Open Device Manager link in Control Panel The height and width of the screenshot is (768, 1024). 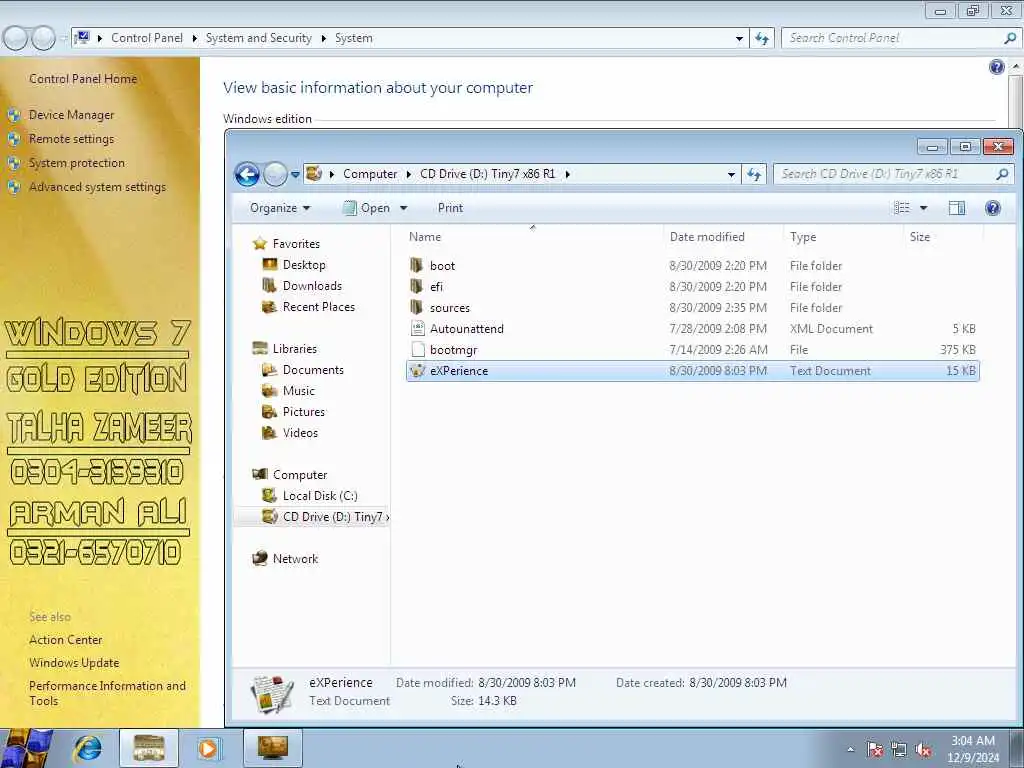71,115
